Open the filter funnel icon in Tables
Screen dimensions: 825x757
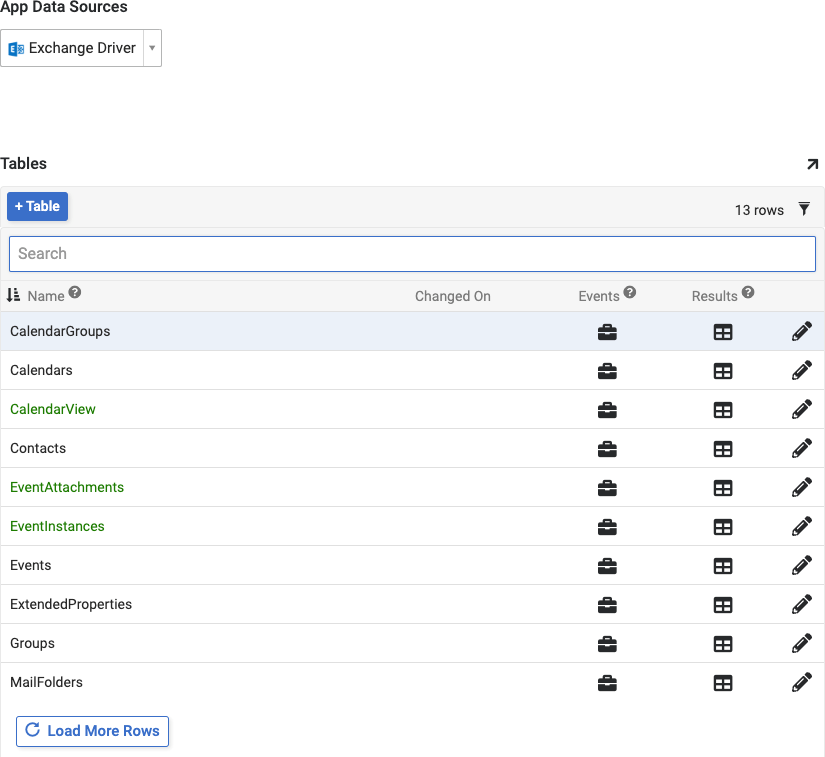(804, 210)
